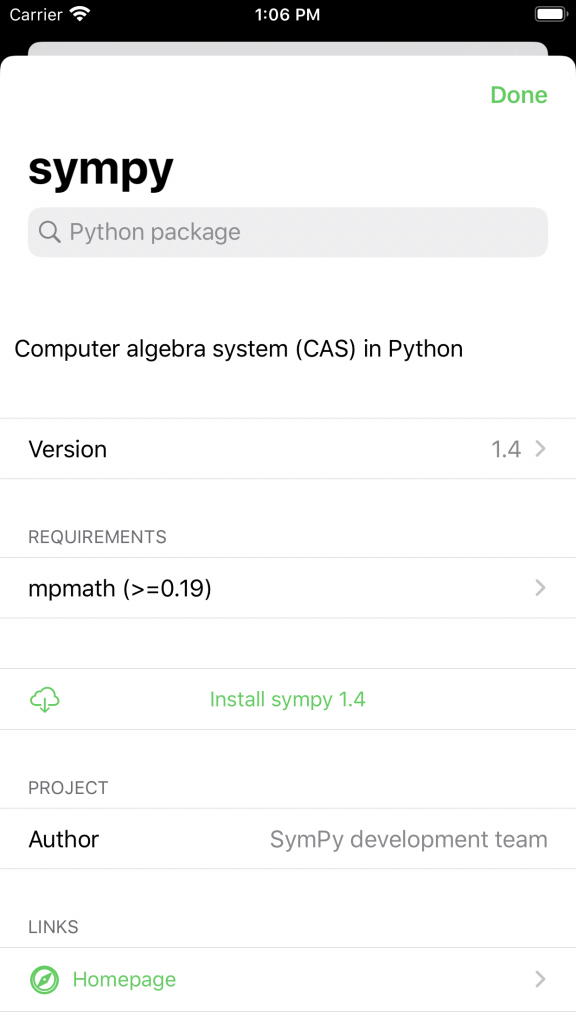Screen dimensions: 576x1024
Task: Tap Install sympy 1.4
Action: [287, 699]
